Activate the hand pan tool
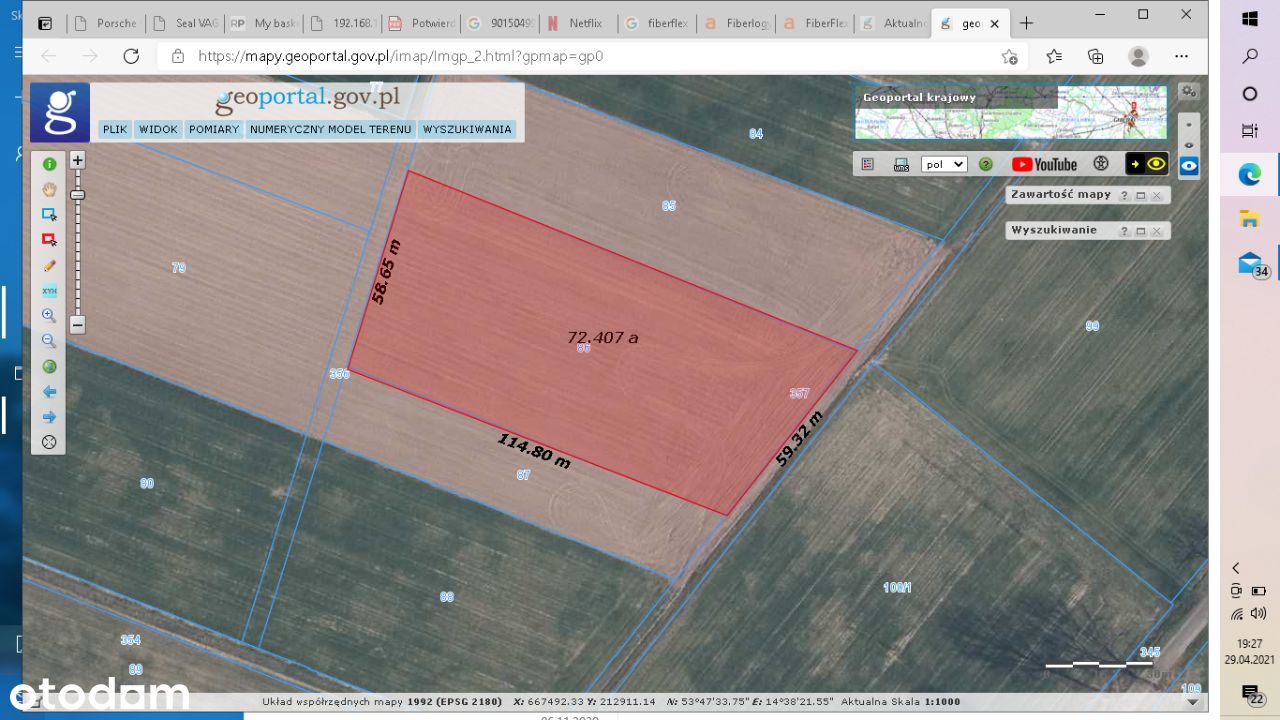The image size is (1280, 720). (49, 189)
